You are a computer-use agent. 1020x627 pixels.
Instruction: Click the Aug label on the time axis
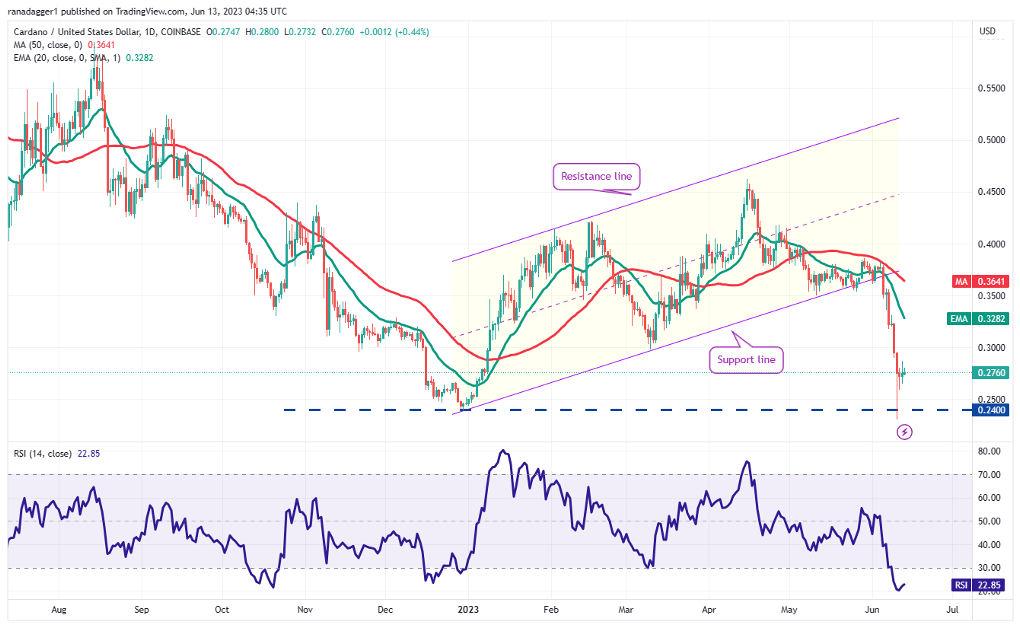59,609
